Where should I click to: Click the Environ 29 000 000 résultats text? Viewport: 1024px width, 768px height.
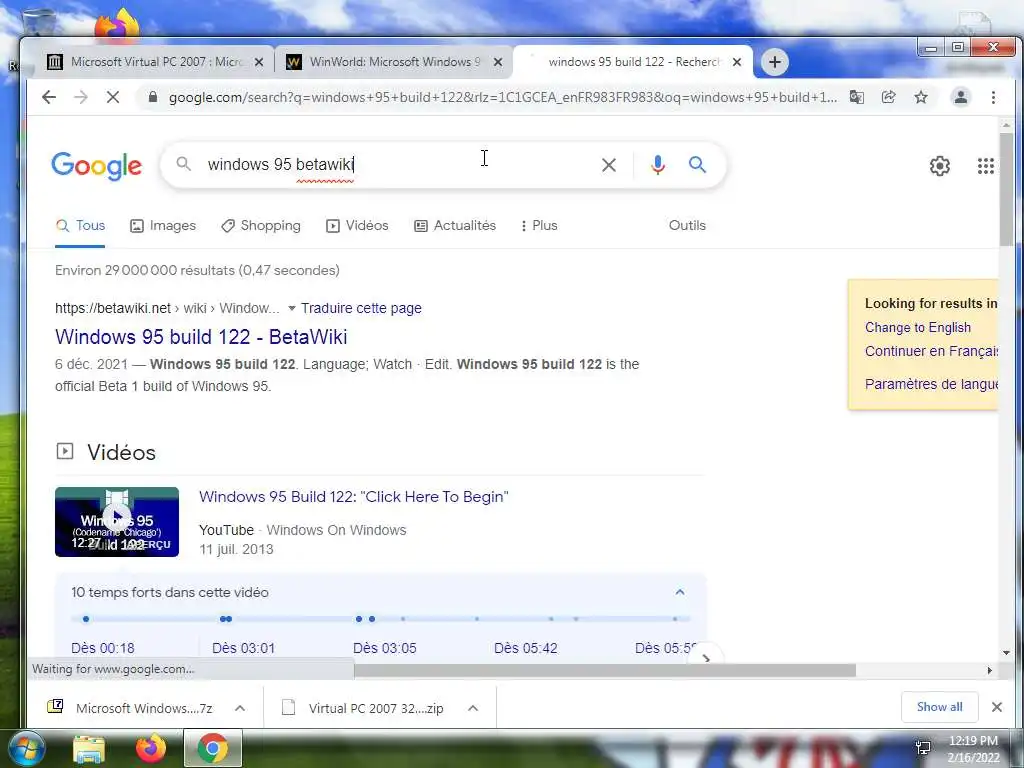point(197,270)
